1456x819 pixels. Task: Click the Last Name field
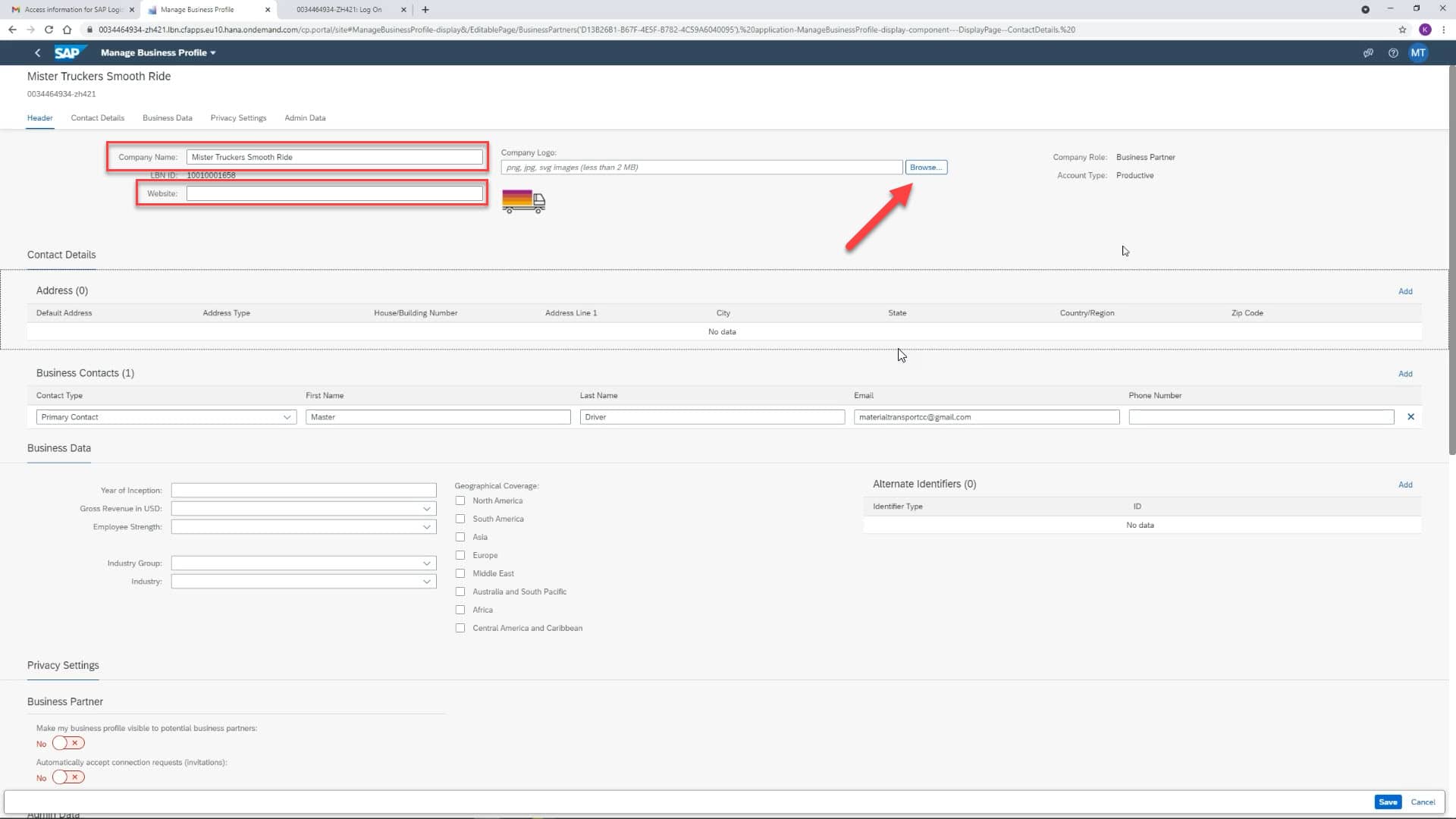tap(712, 417)
